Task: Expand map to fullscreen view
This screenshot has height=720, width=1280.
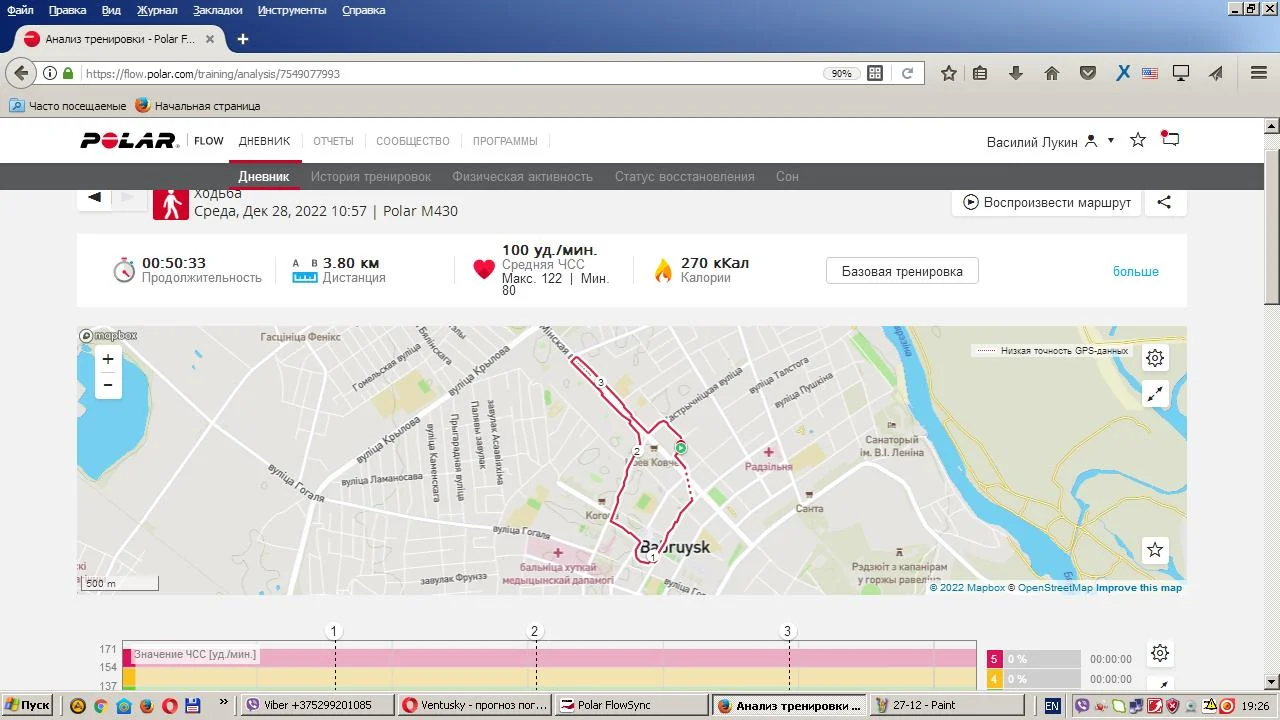Action: pyautogui.click(x=1155, y=394)
